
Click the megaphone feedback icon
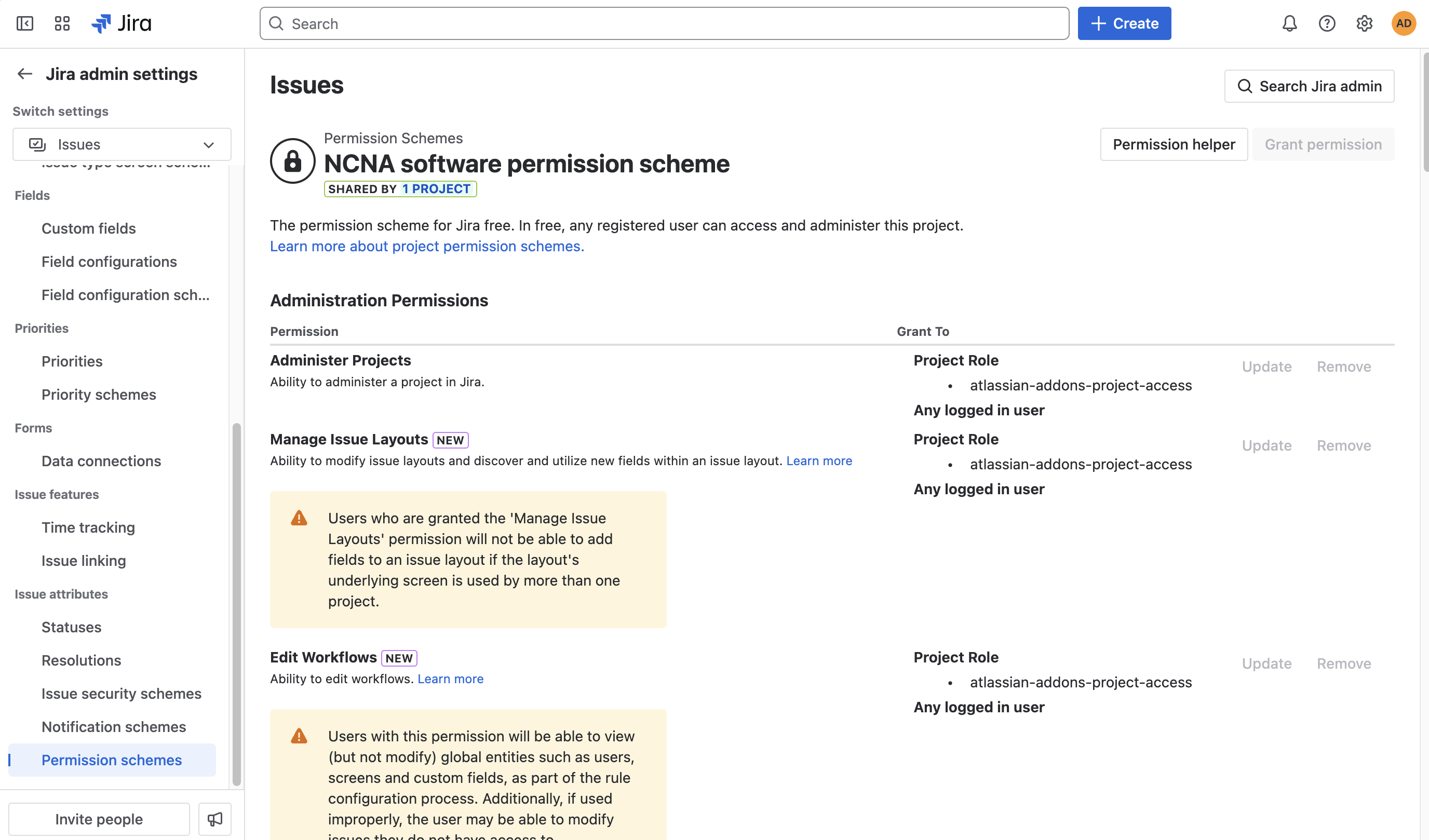point(215,819)
